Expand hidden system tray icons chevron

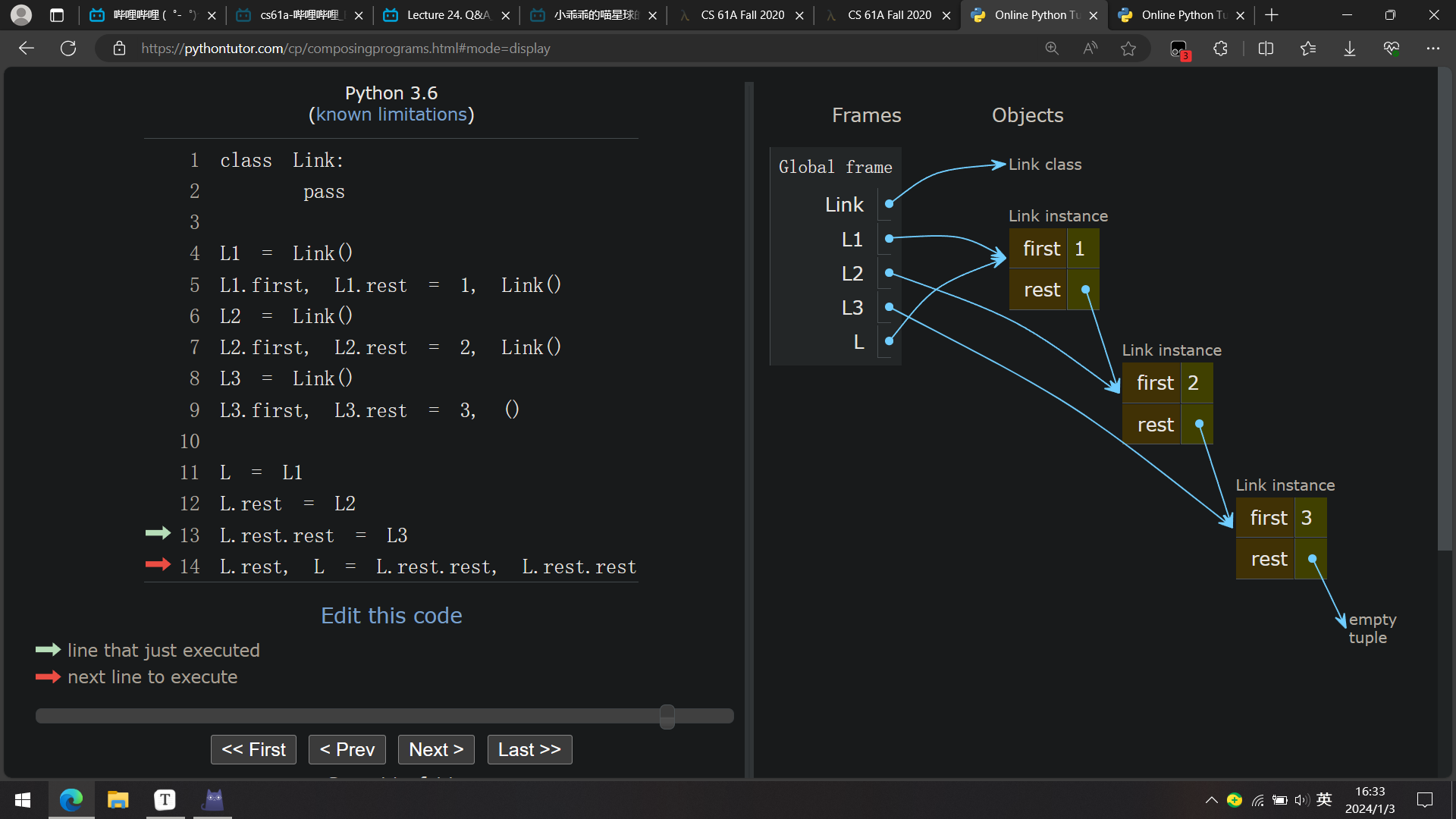[x=1211, y=800]
